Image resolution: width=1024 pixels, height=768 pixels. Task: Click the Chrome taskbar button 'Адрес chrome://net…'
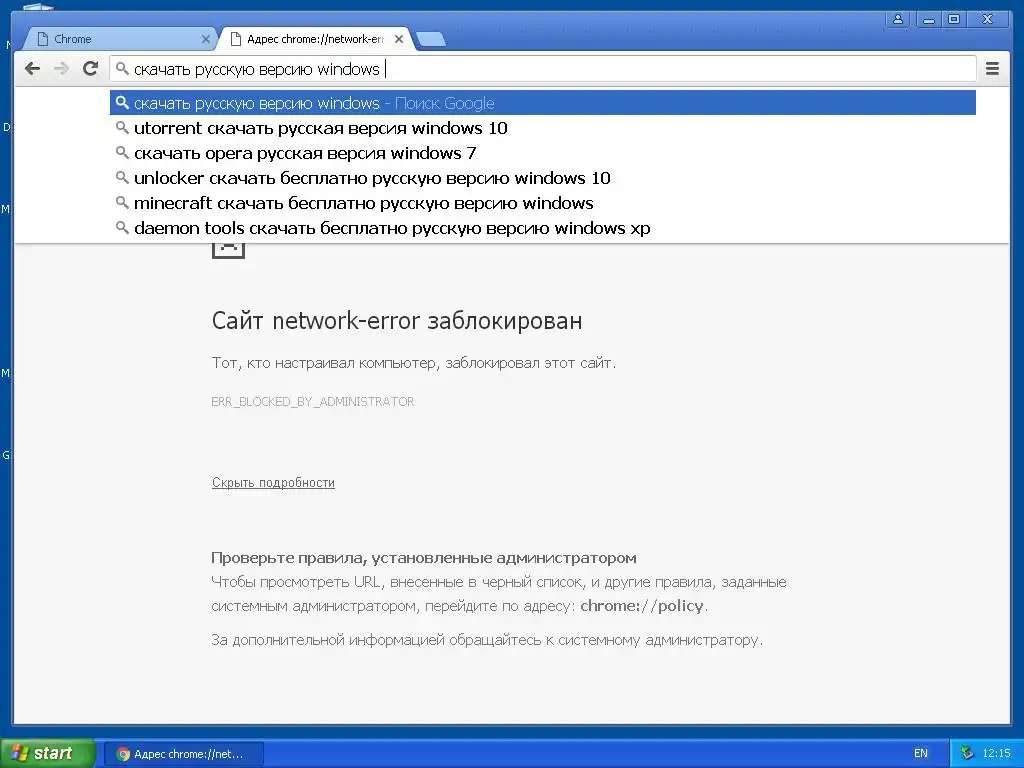coord(184,754)
